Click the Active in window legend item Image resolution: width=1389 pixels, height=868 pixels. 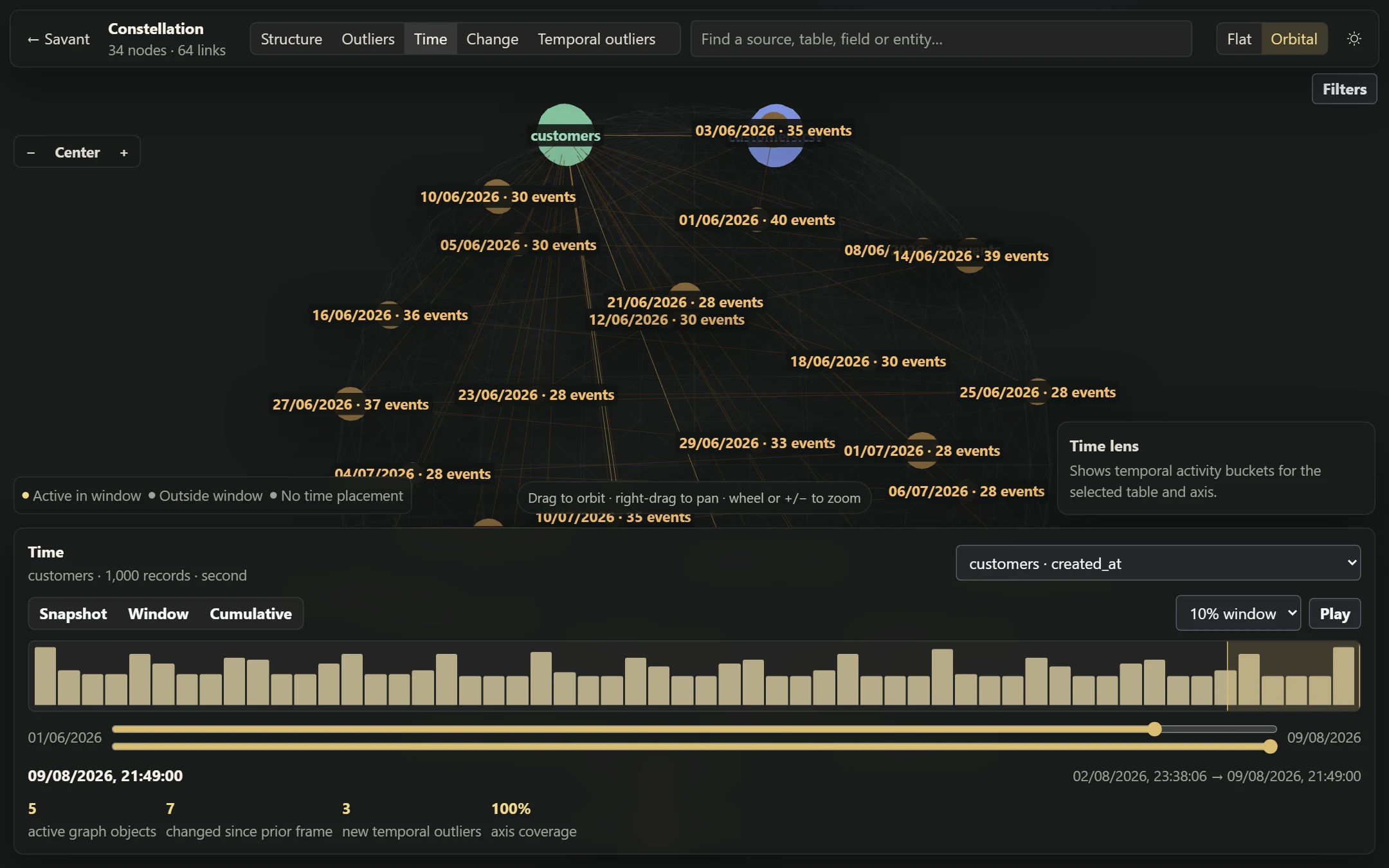click(x=81, y=496)
